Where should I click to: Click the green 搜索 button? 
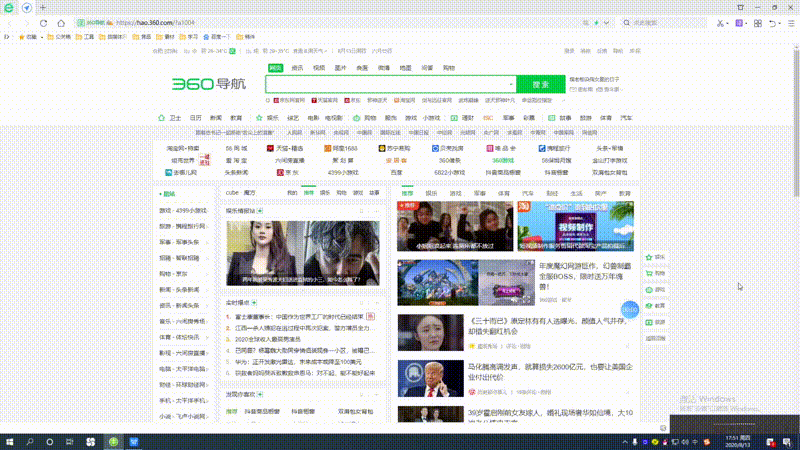click(x=541, y=84)
